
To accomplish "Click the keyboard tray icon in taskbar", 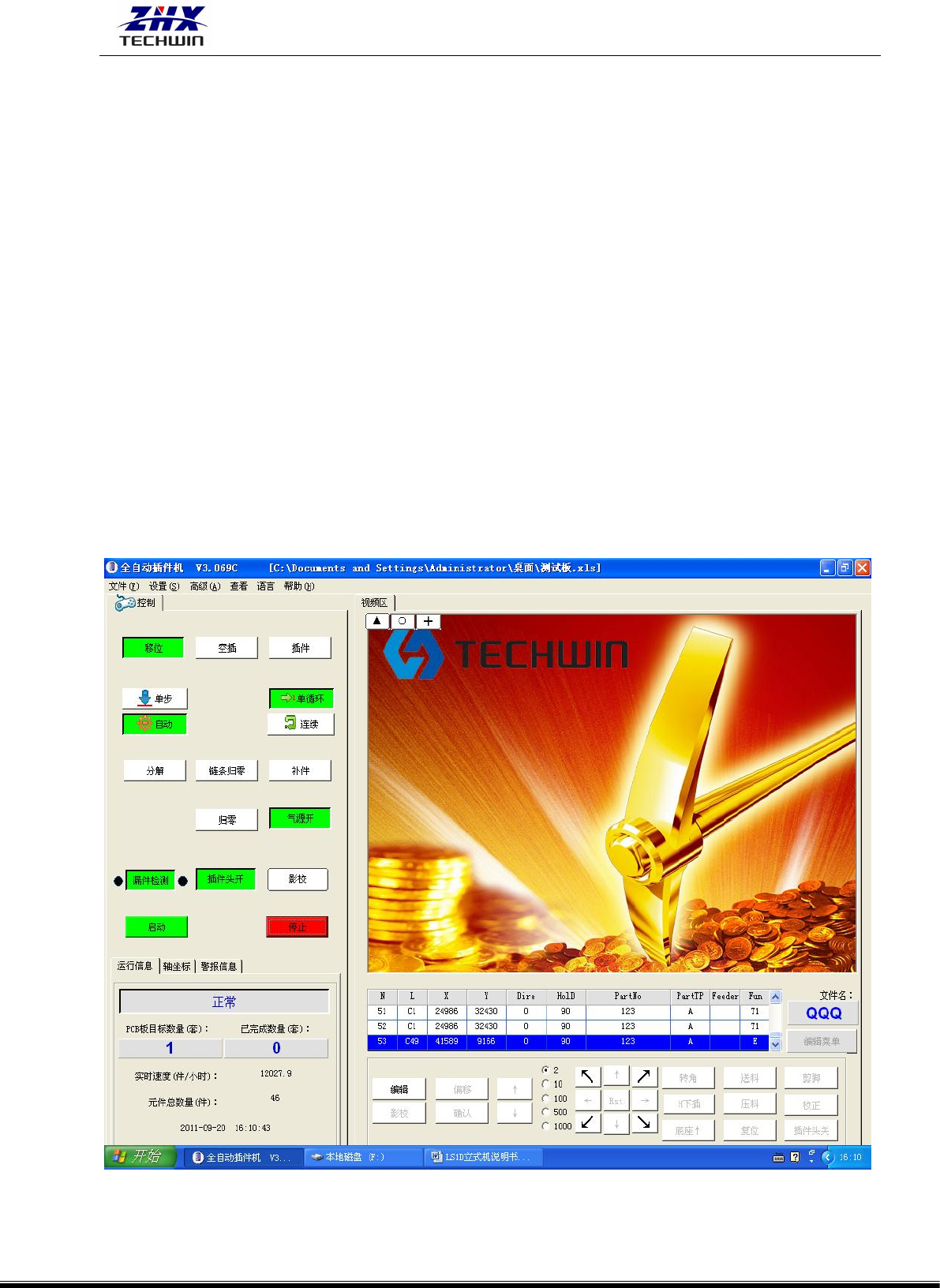I will [778, 1158].
